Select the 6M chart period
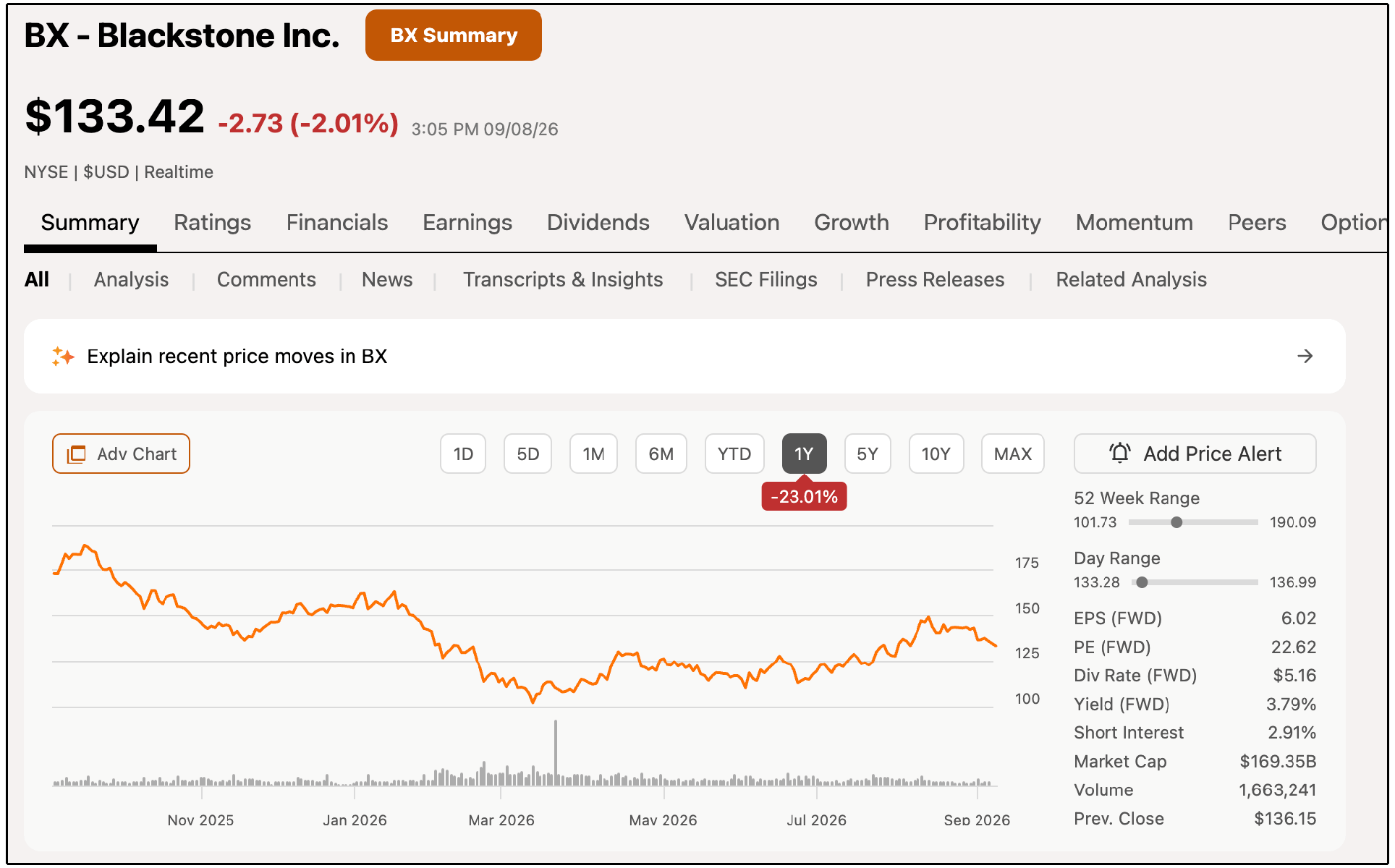Screen dimensions: 1395x868 pyautogui.click(x=661, y=454)
